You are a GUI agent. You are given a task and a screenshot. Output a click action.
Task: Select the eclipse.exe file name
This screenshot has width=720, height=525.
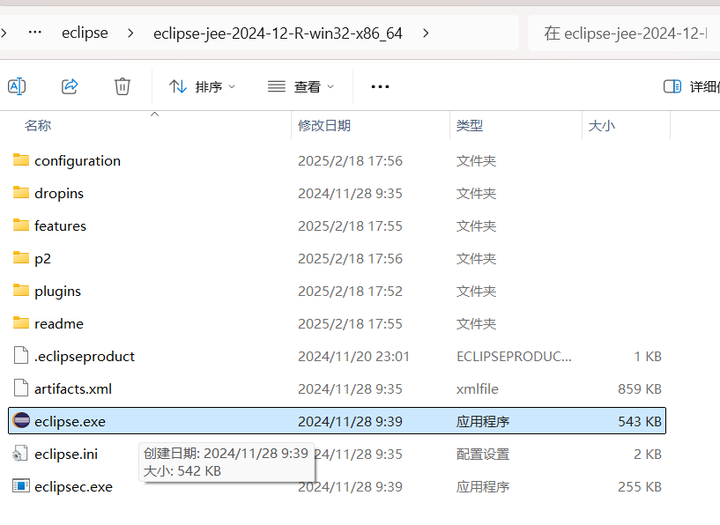70,422
